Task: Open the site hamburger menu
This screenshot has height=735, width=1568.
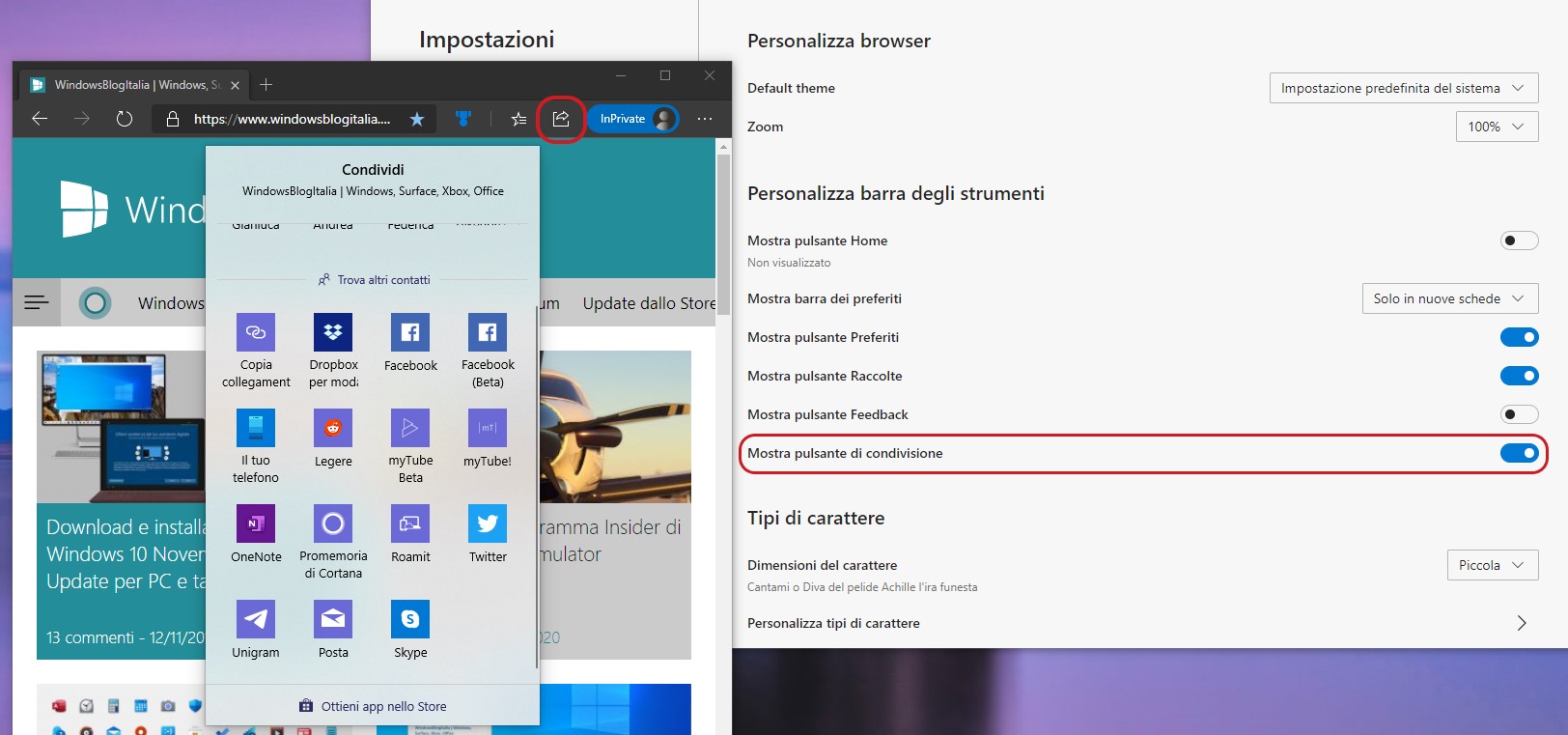Action: 37,302
